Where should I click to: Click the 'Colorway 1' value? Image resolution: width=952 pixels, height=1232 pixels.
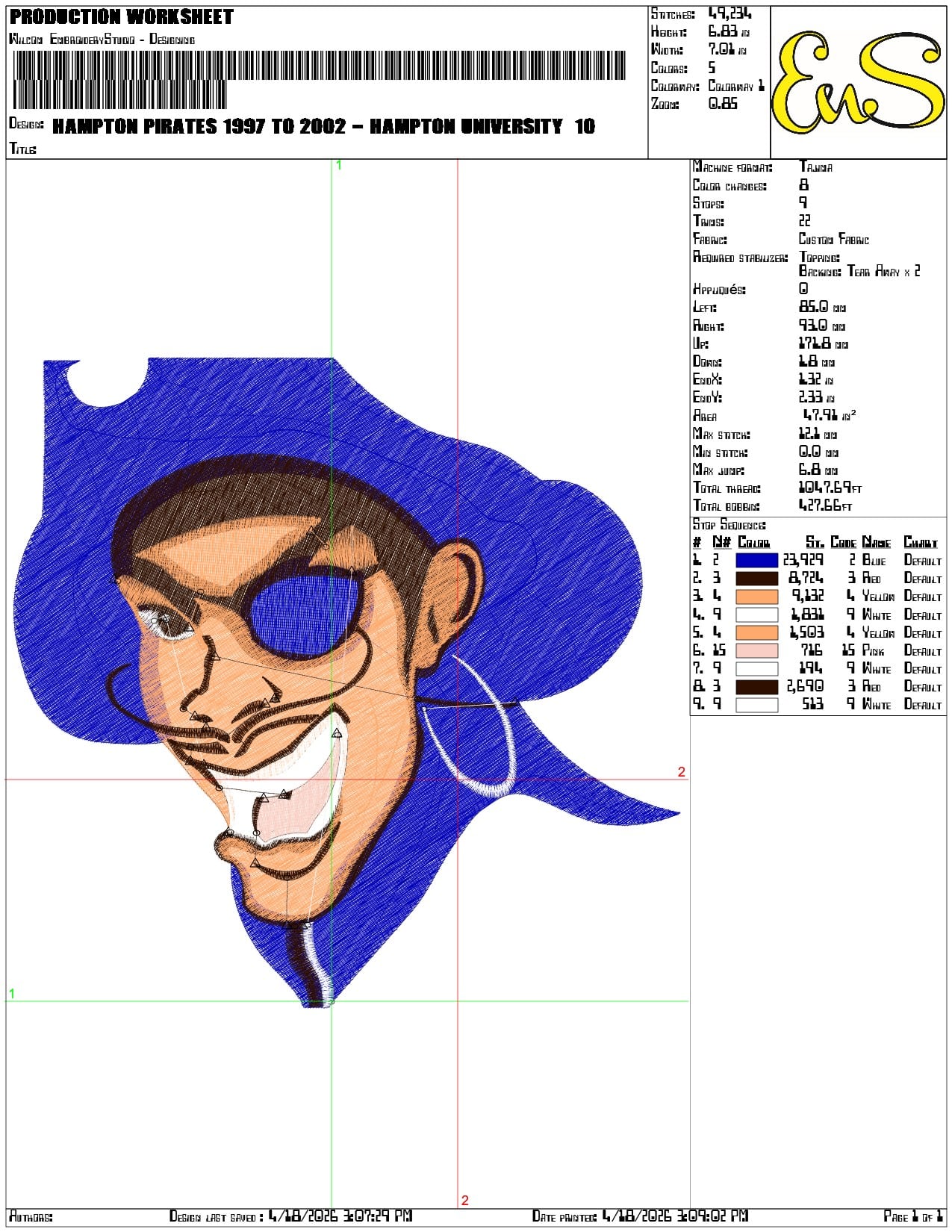coord(736,86)
